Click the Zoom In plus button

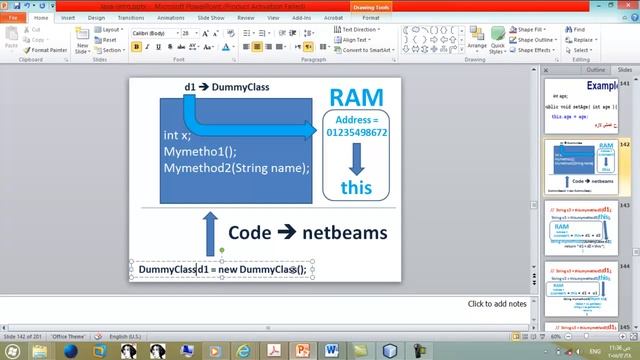pyautogui.click(x=622, y=336)
